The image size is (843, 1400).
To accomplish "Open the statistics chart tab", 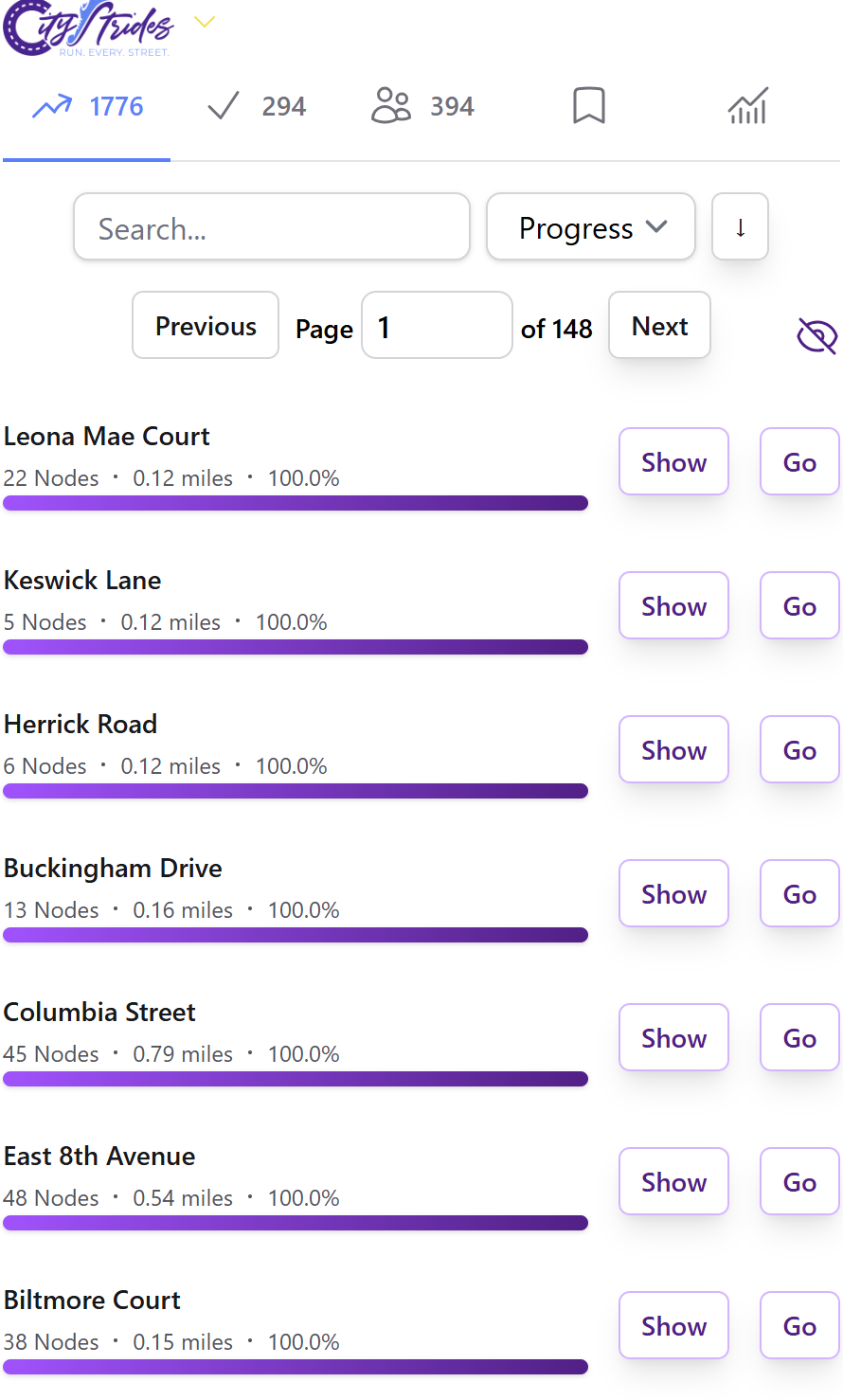I will 747,106.
